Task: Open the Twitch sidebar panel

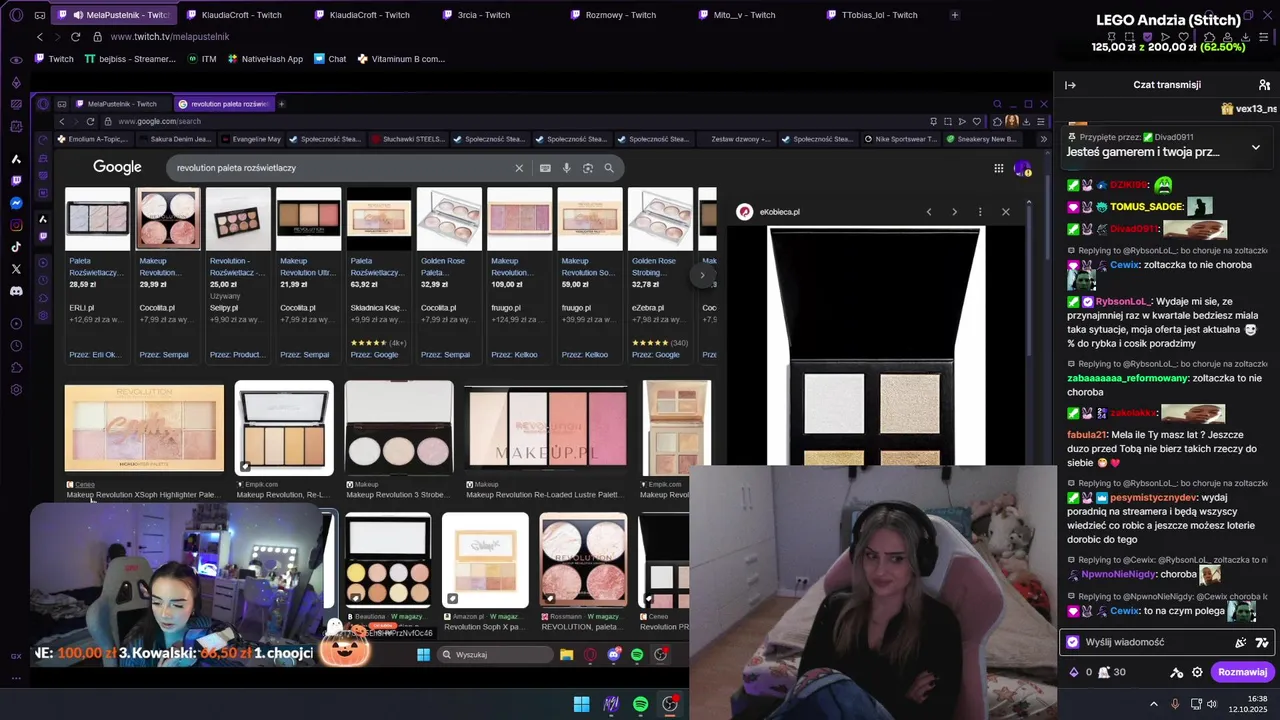Action: [x=16, y=181]
